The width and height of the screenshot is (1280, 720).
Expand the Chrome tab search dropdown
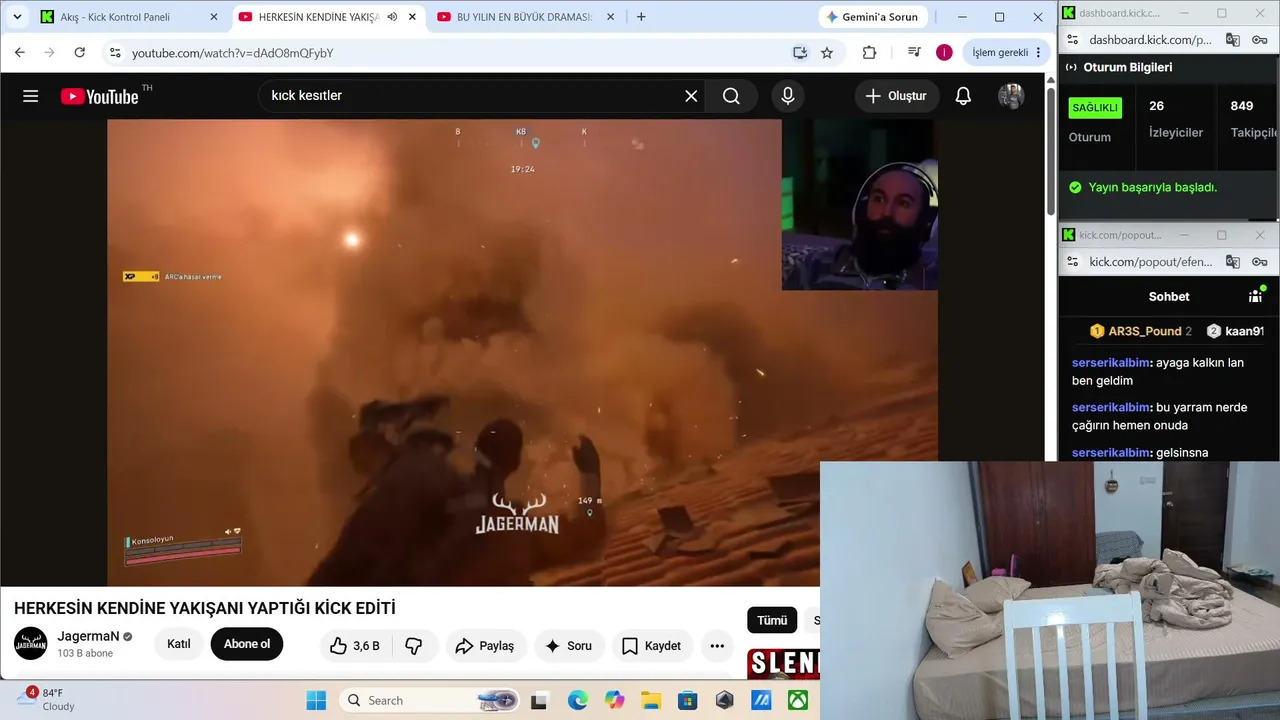pos(17,17)
